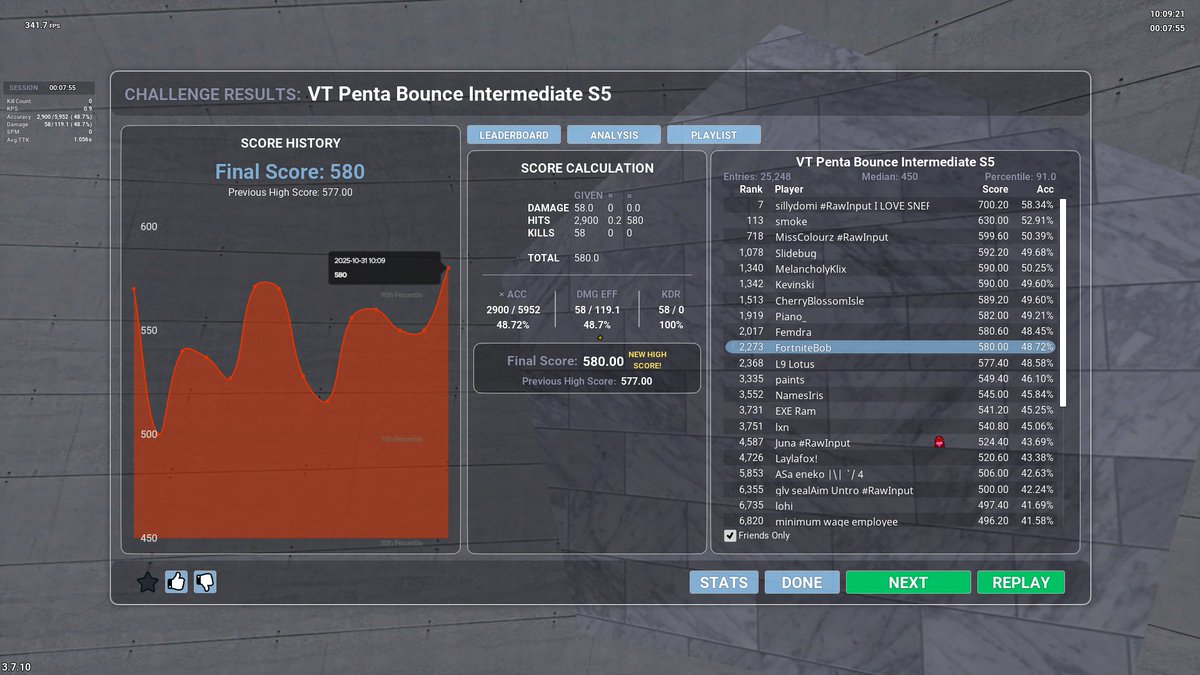Favorite this scenario with the star icon
Viewport: 1200px width, 675px height.
click(147, 582)
